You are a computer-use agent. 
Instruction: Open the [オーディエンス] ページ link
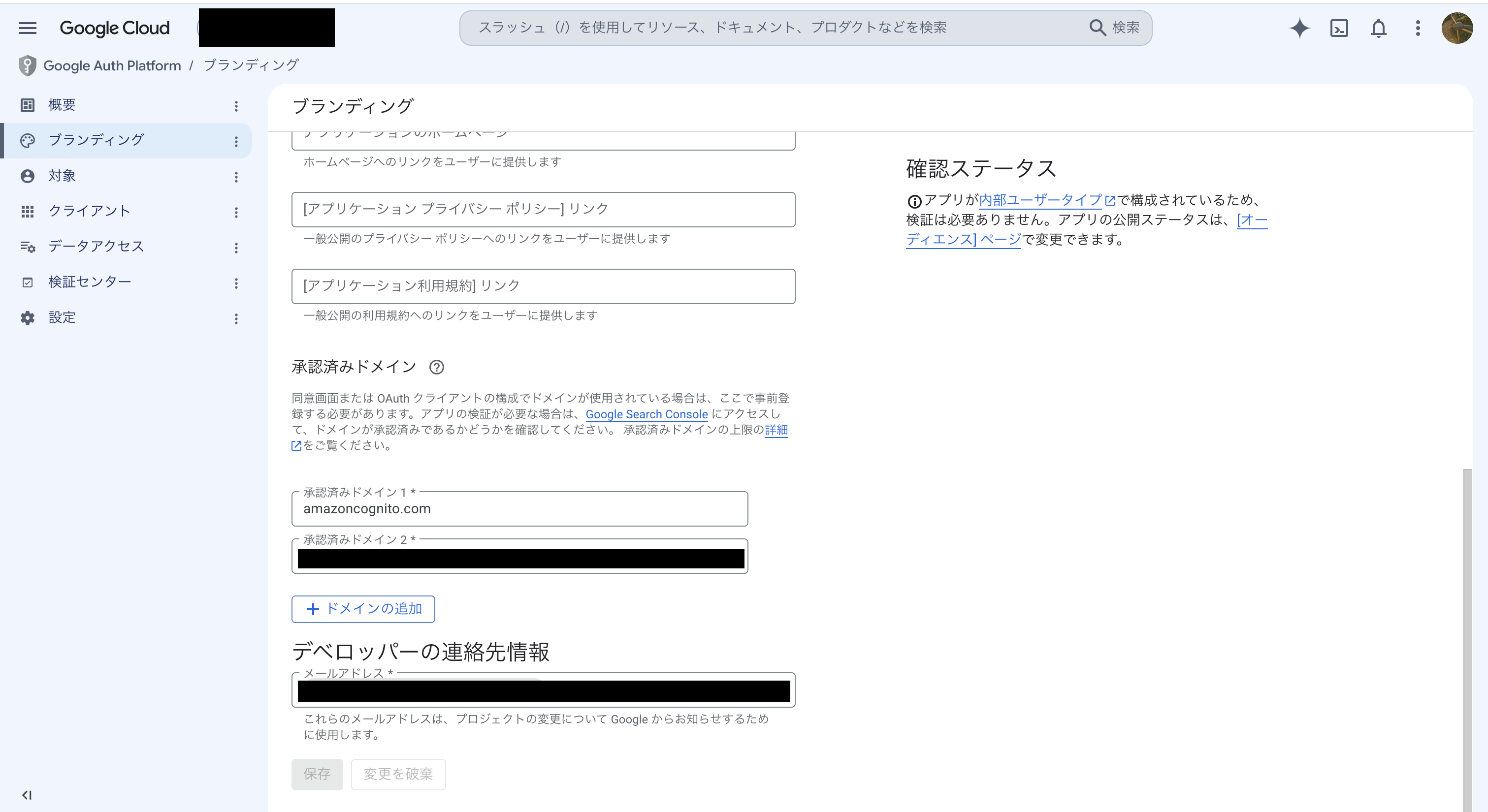(964, 239)
